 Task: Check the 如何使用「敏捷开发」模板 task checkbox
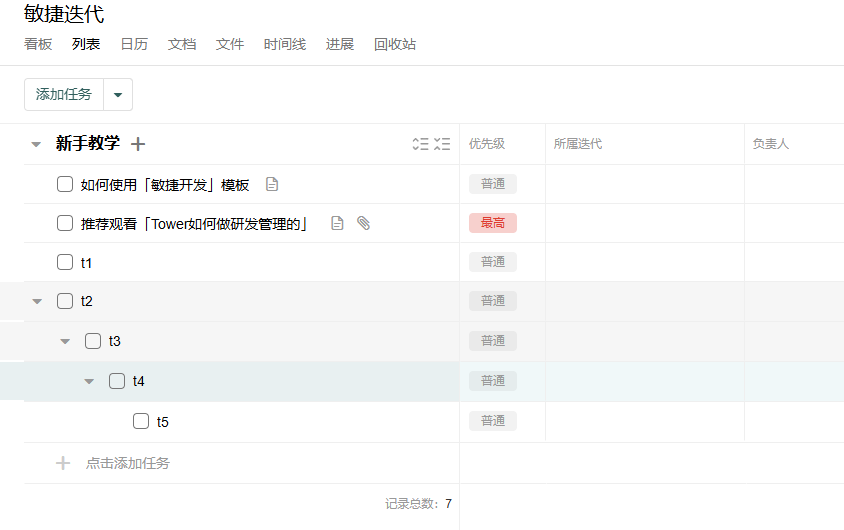click(x=65, y=184)
